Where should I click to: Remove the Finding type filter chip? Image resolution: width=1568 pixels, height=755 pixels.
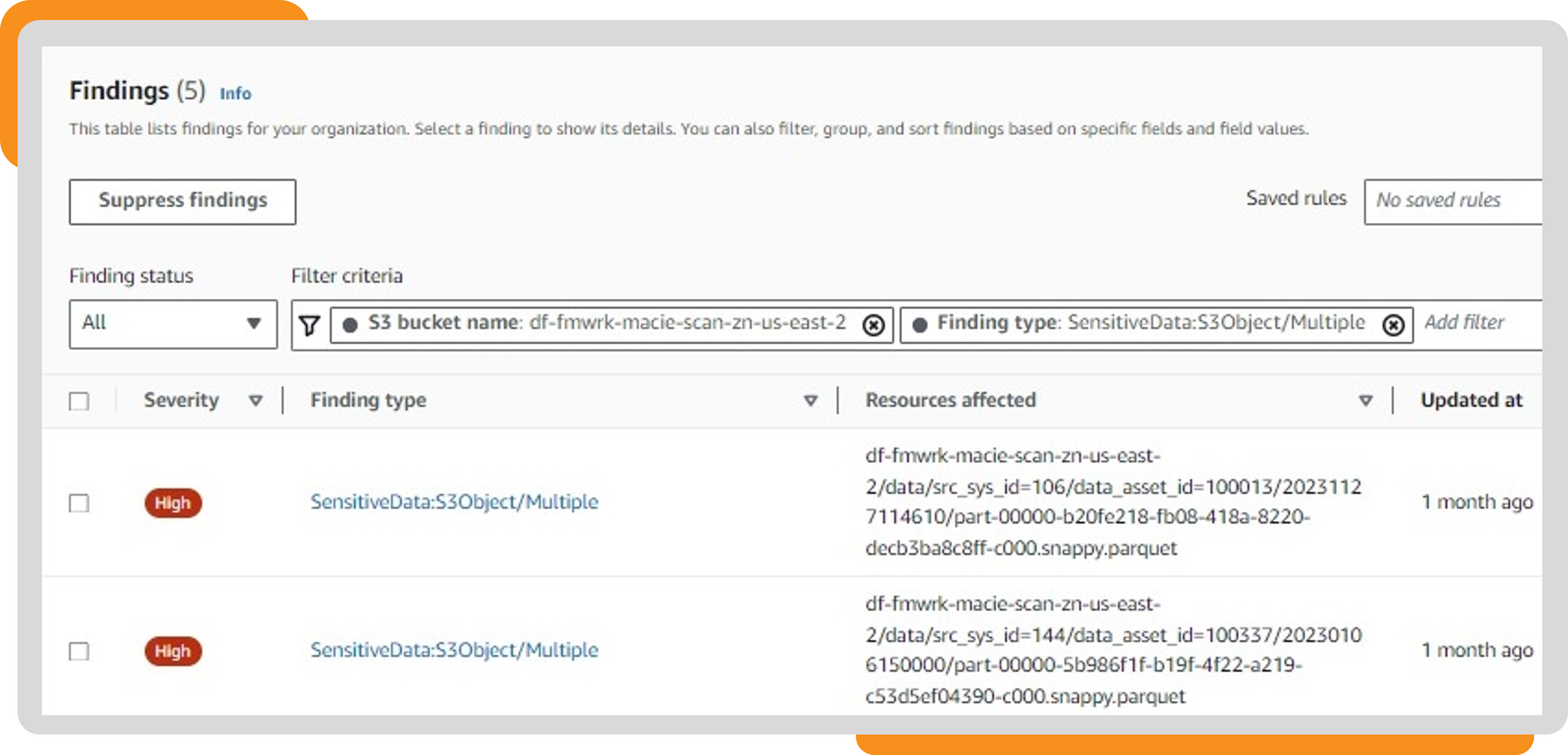coord(1393,325)
